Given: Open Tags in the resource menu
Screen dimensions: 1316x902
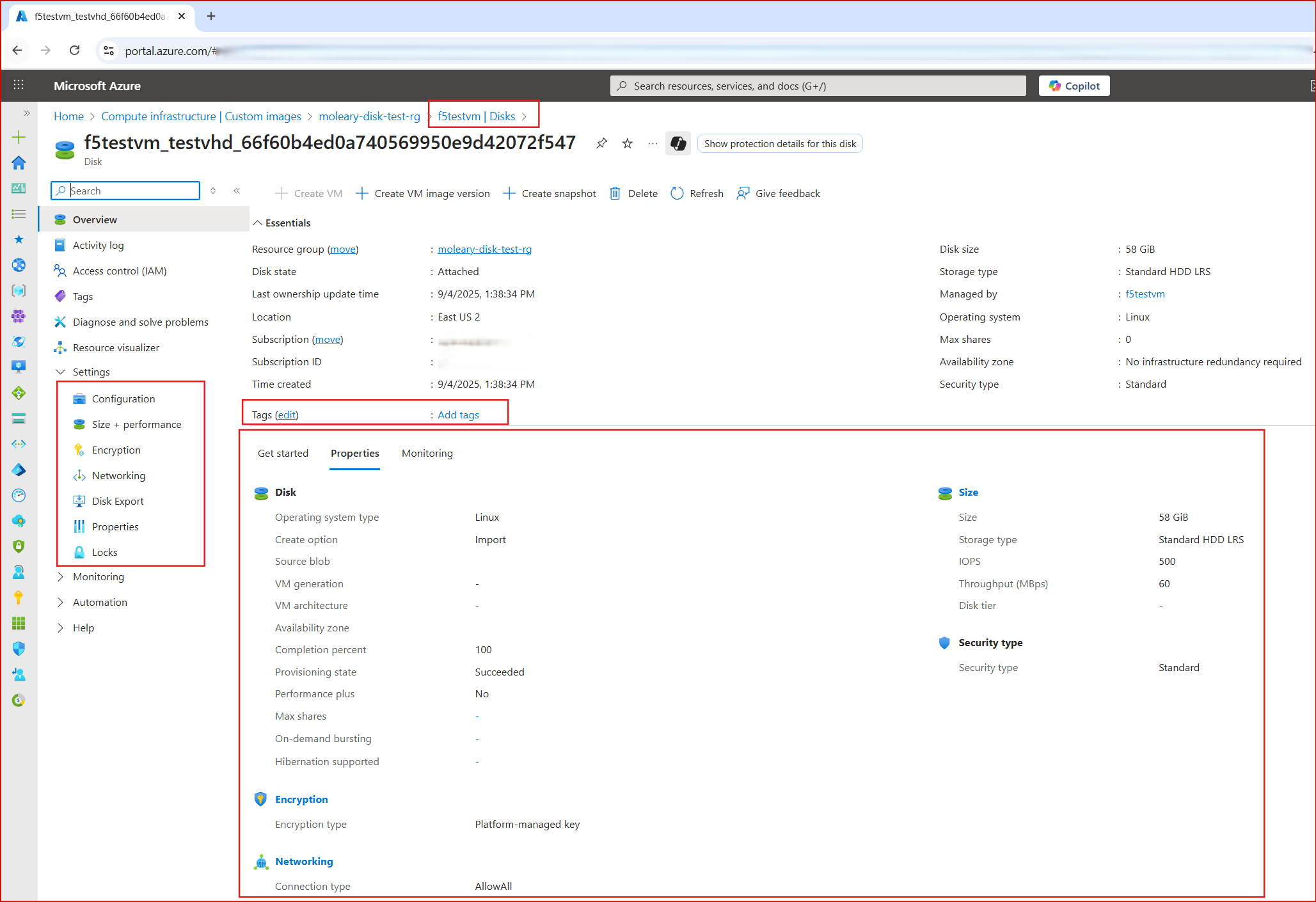Looking at the screenshot, I should coord(83,296).
